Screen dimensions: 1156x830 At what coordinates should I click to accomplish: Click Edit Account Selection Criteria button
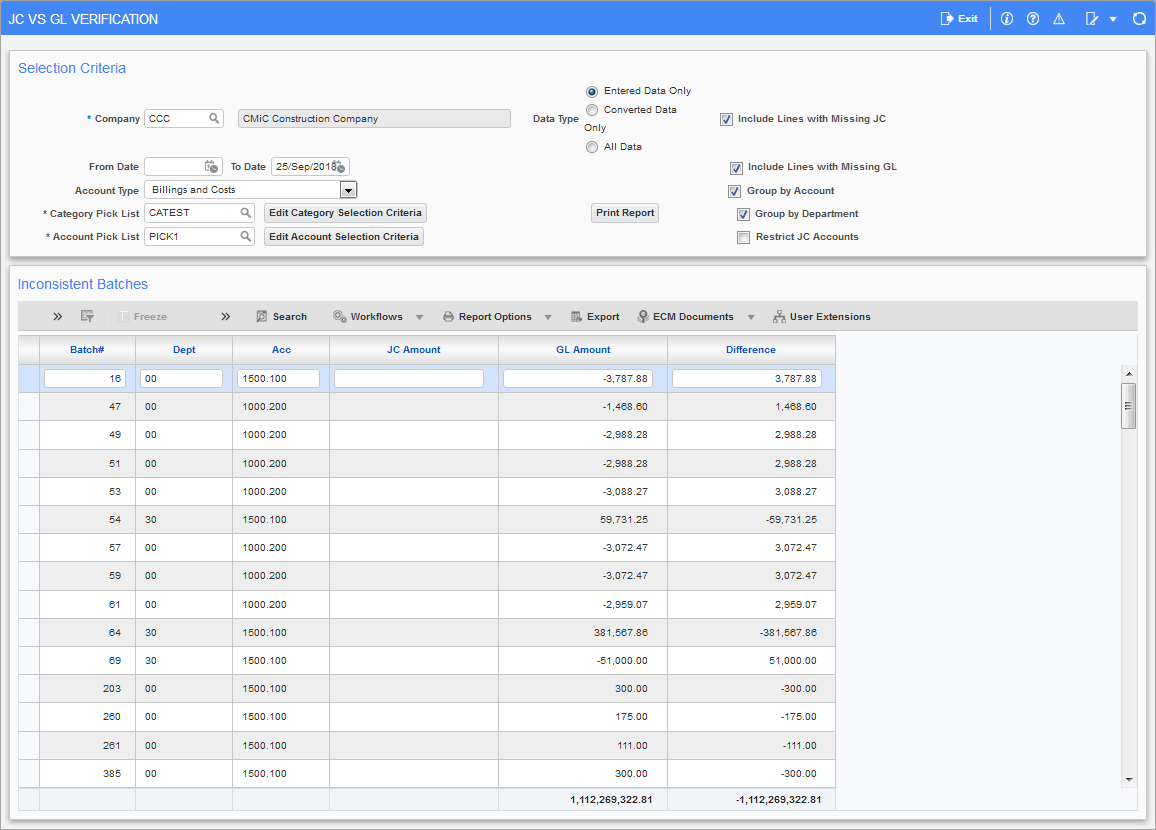coord(344,237)
